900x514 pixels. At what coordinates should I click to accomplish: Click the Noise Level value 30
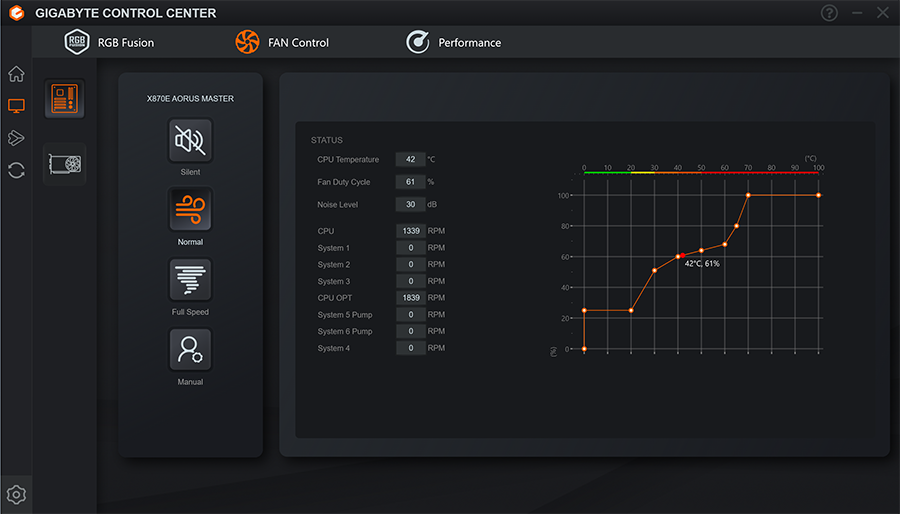pyautogui.click(x=410, y=204)
